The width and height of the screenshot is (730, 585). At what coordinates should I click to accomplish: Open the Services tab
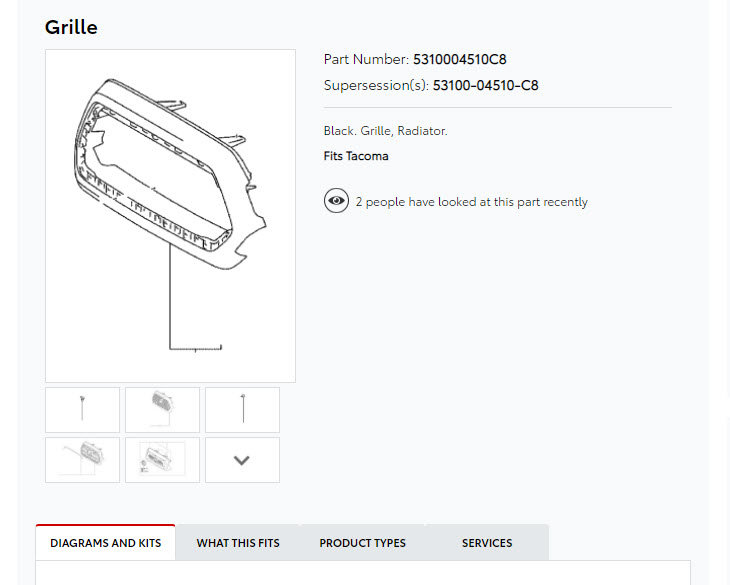(x=487, y=543)
